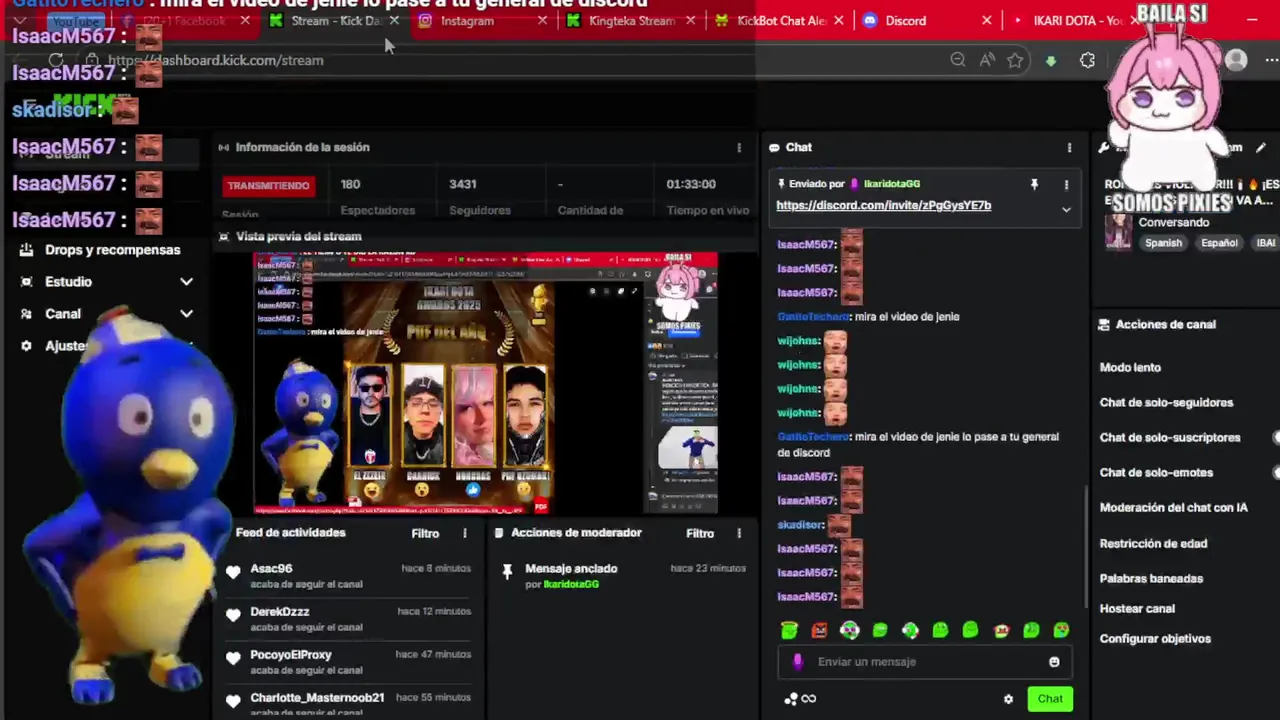
Task: Click Modo lento channel action
Action: [1130, 367]
